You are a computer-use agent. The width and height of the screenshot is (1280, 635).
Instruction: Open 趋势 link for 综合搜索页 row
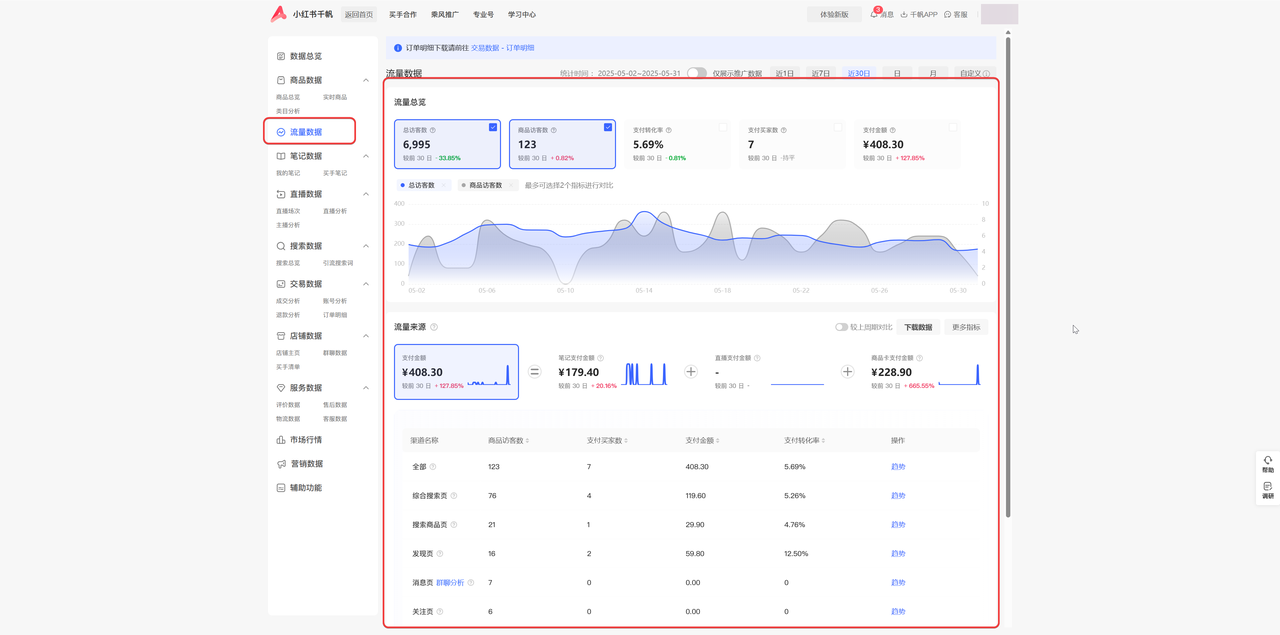click(898, 496)
